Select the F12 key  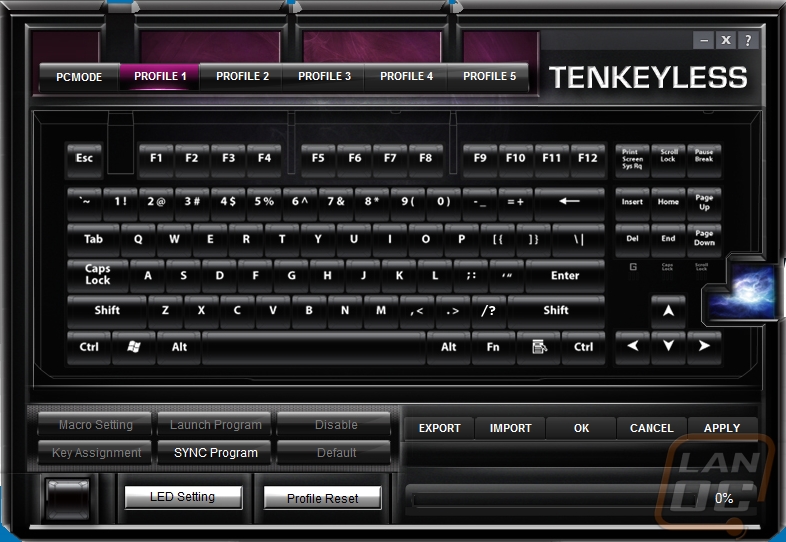point(587,160)
